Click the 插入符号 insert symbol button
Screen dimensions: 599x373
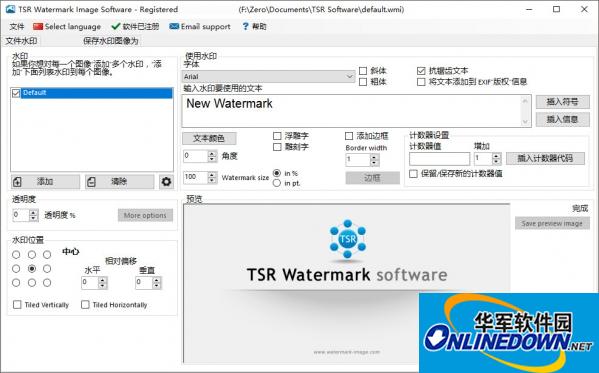pyautogui.click(x=562, y=102)
